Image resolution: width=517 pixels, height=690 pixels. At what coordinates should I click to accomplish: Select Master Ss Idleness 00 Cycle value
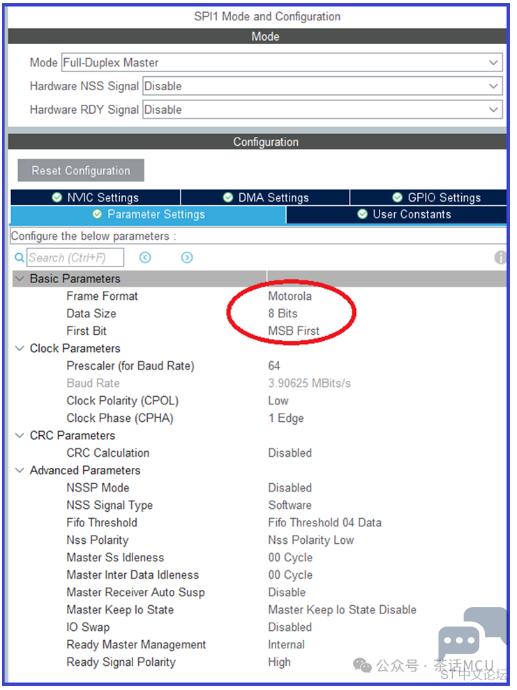pyautogui.click(x=290, y=558)
